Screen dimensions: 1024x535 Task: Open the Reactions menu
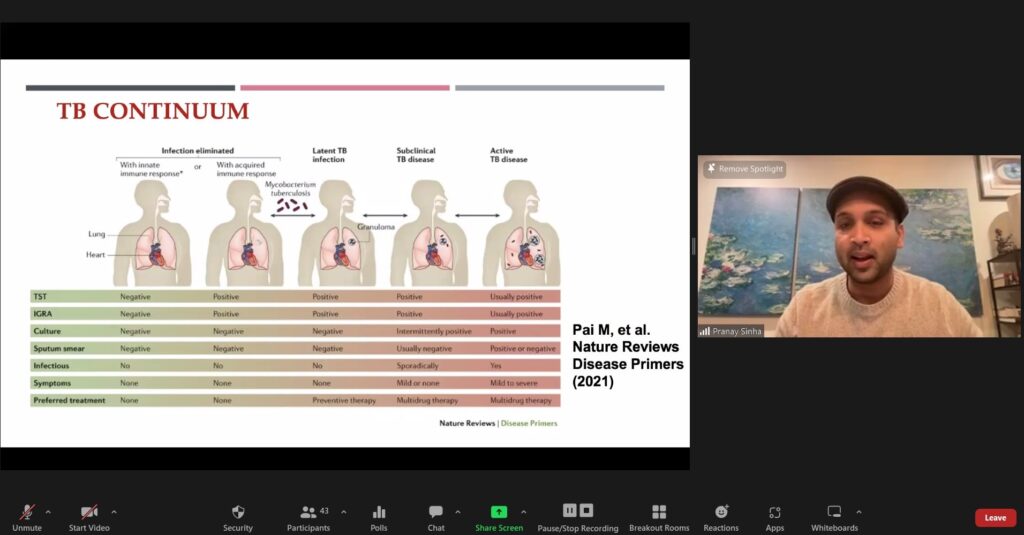click(x=721, y=512)
